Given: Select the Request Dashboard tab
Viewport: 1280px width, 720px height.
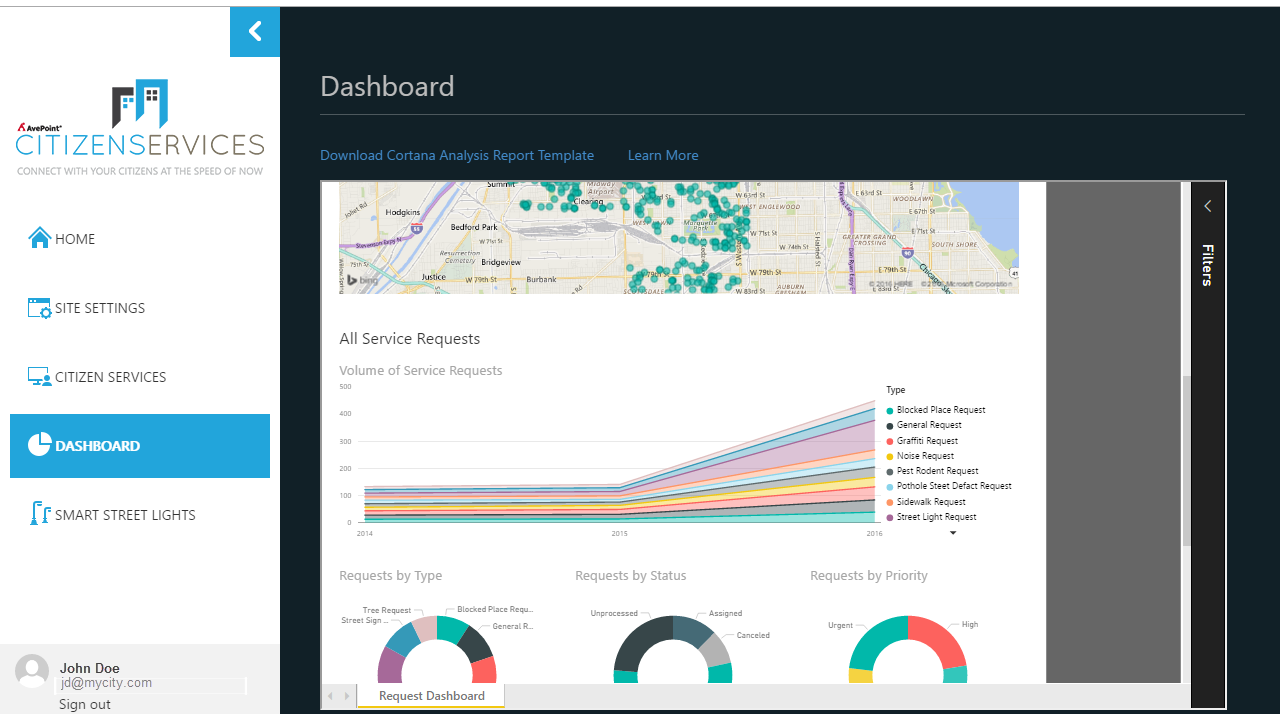Looking at the screenshot, I should pos(431,696).
